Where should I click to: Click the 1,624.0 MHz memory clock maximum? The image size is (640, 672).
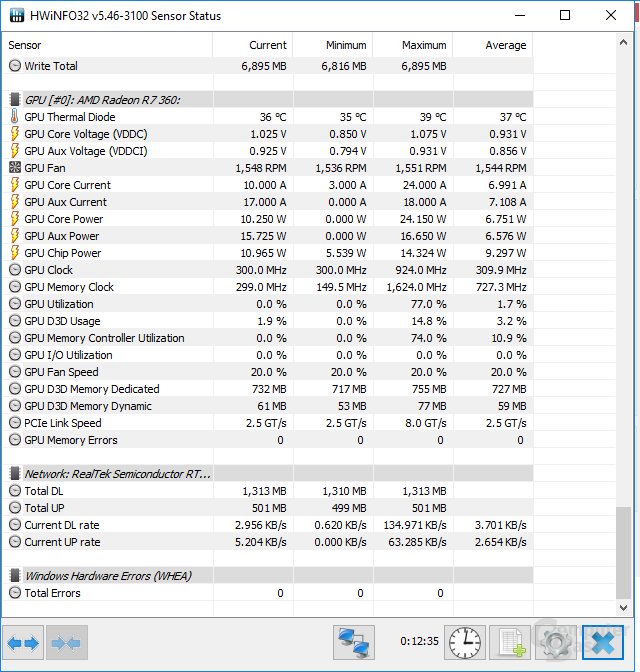pos(417,287)
